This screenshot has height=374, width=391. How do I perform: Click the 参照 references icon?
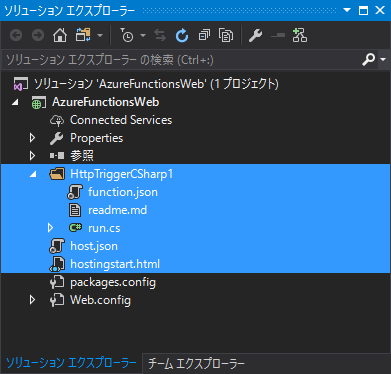(x=57, y=156)
